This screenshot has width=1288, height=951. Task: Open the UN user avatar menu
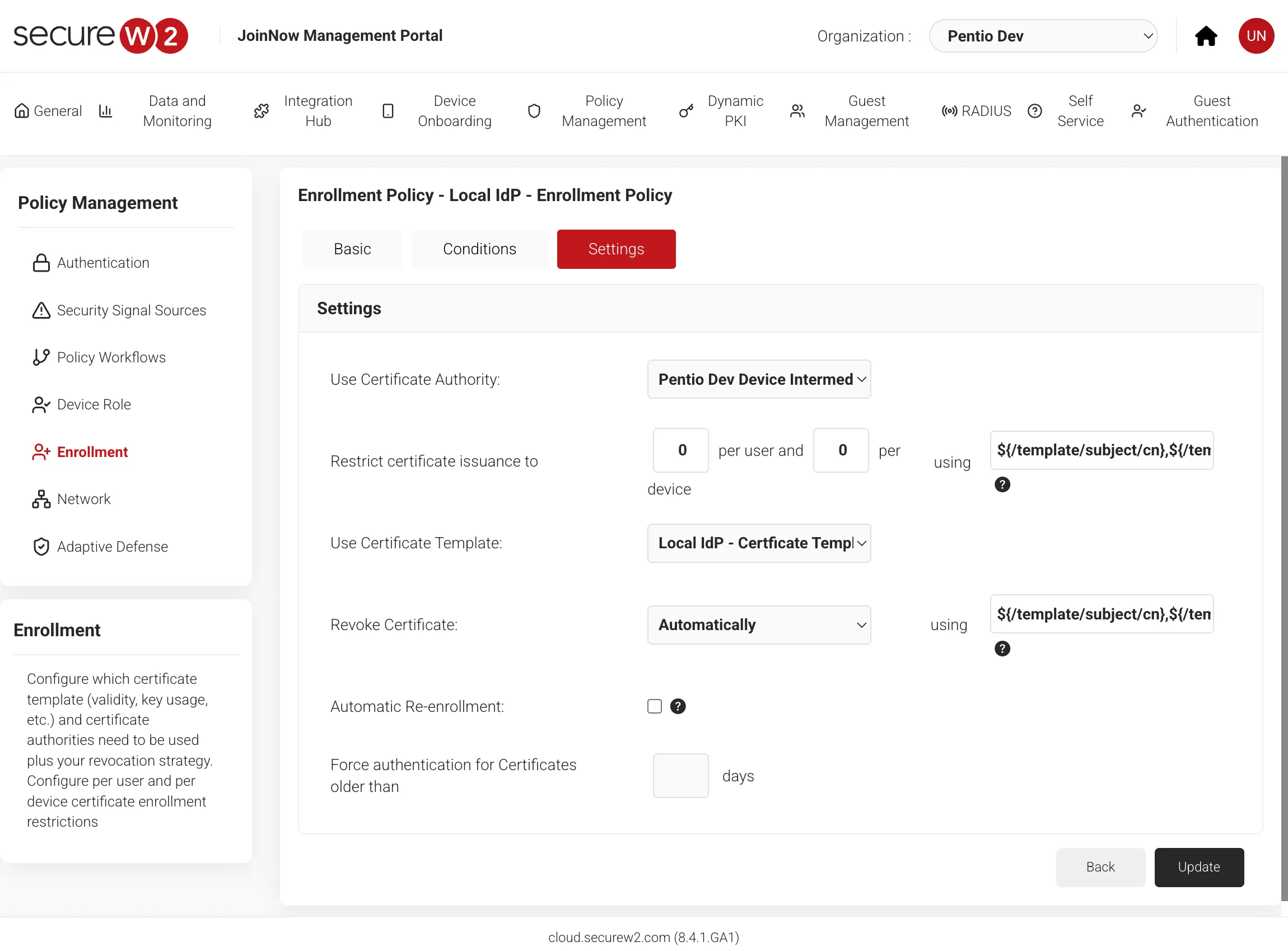1256,36
